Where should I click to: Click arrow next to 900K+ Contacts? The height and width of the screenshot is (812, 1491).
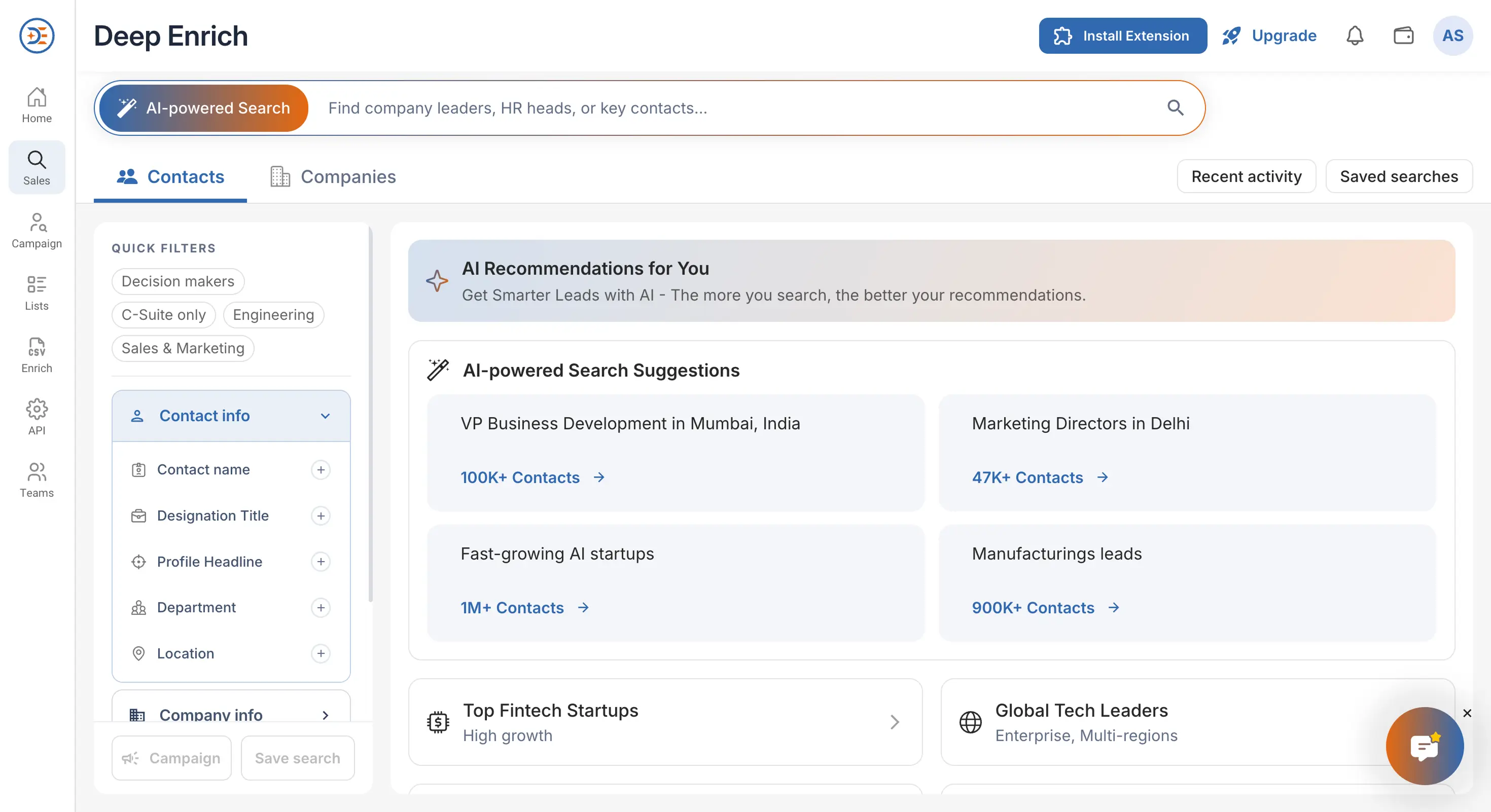pos(1114,607)
